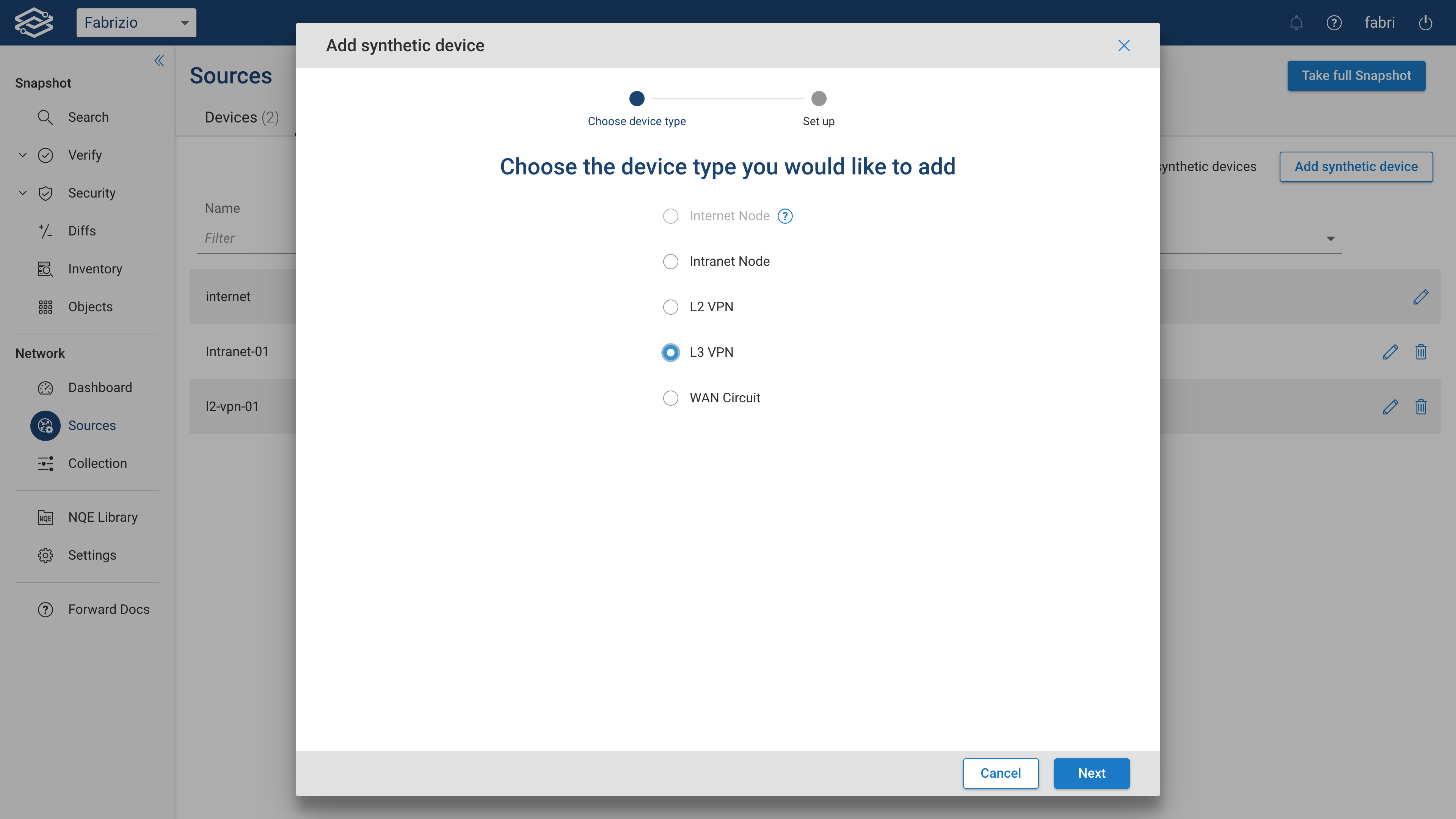The image size is (1456, 819).
Task: Choose the WAN Circuit radio button
Action: tap(670, 398)
